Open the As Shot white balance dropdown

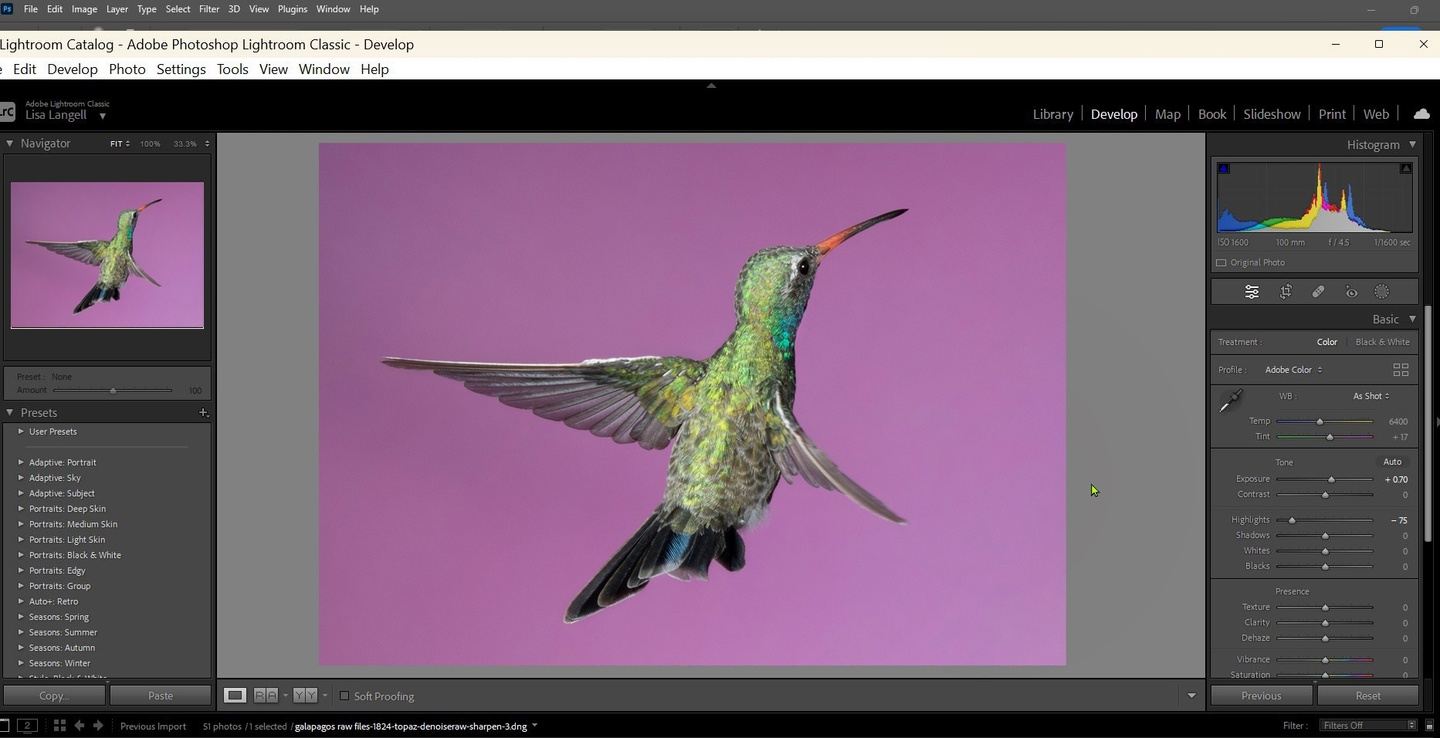1370,396
